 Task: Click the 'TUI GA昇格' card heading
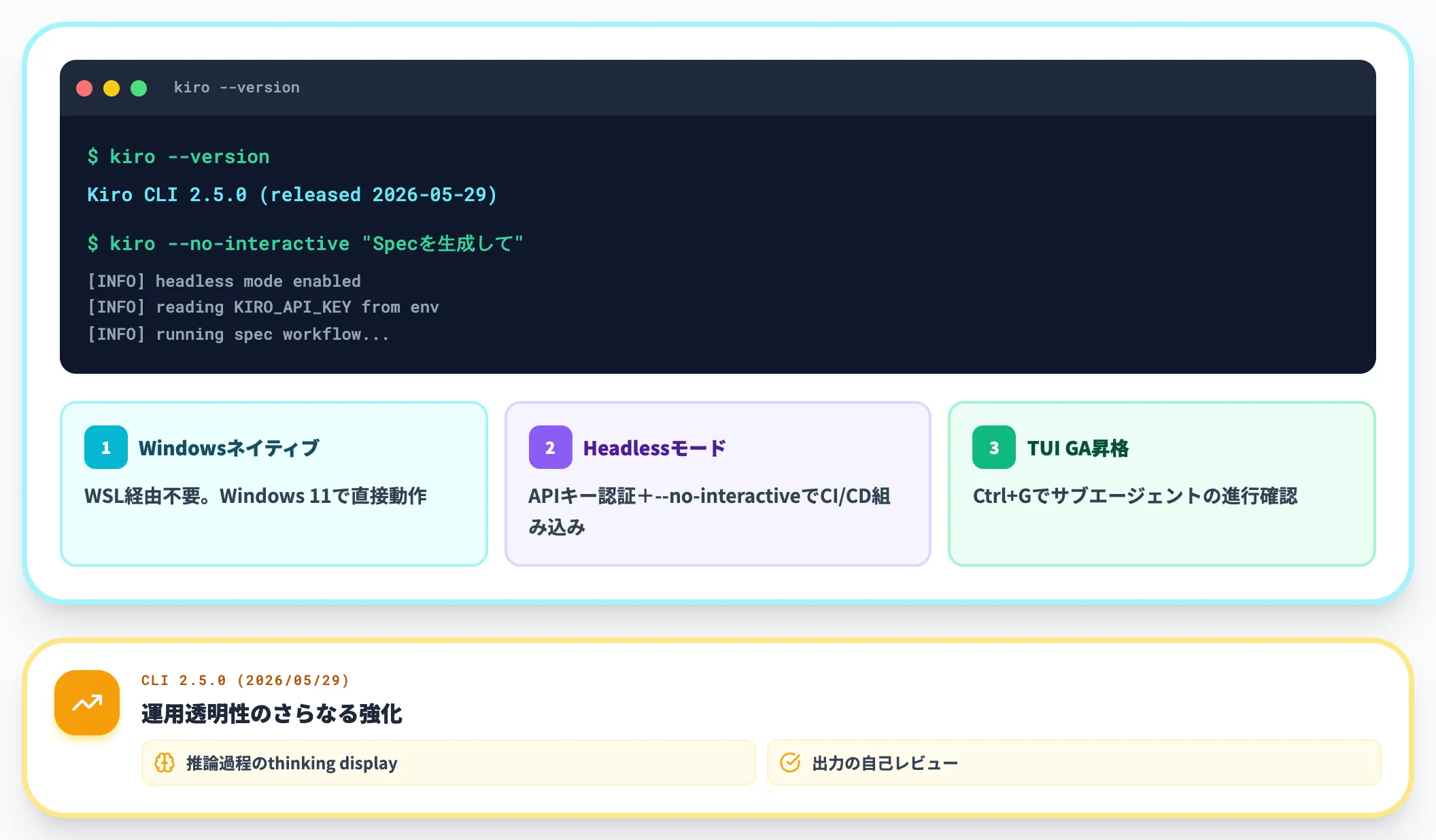click(1078, 448)
